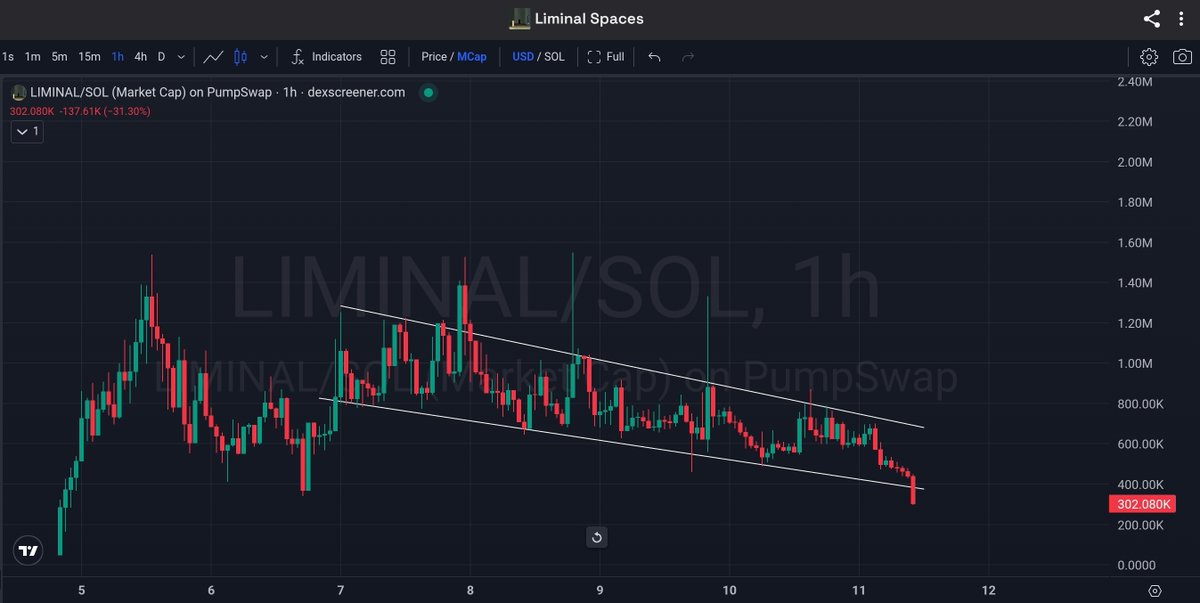The height and width of the screenshot is (603, 1200).
Task: Reset chart view with circular arrow button
Action: pos(596,538)
